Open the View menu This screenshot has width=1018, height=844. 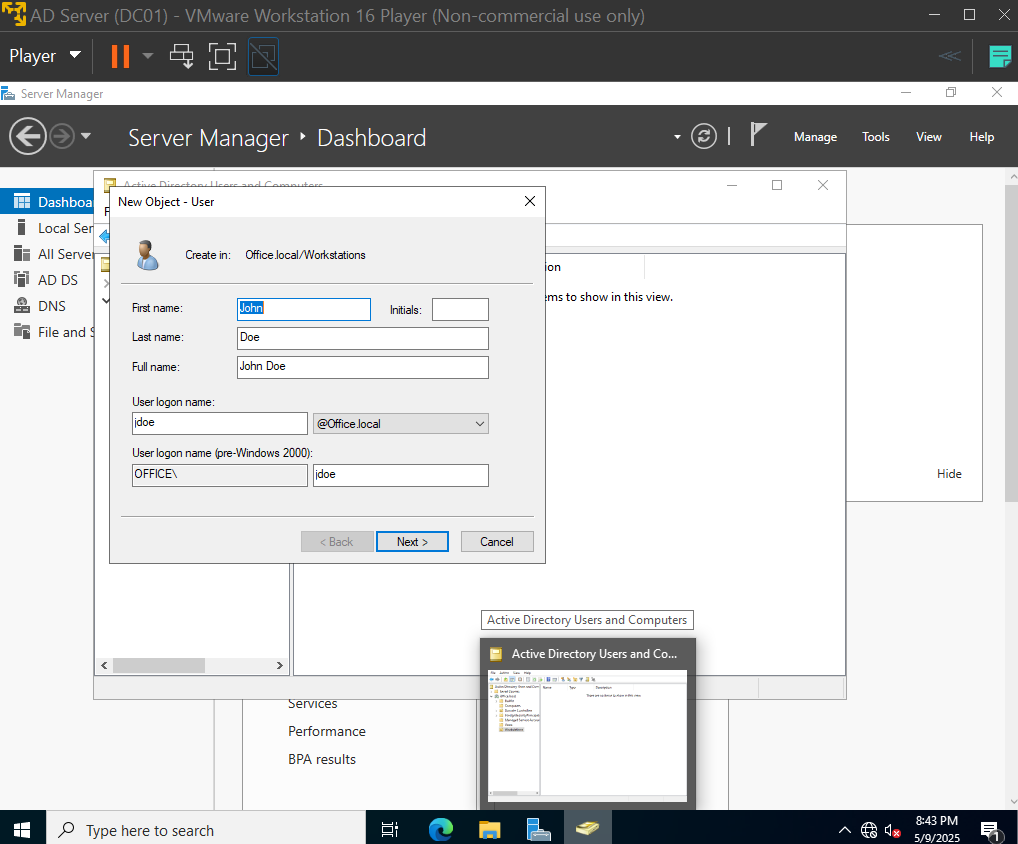pyautogui.click(x=928, y=137)
